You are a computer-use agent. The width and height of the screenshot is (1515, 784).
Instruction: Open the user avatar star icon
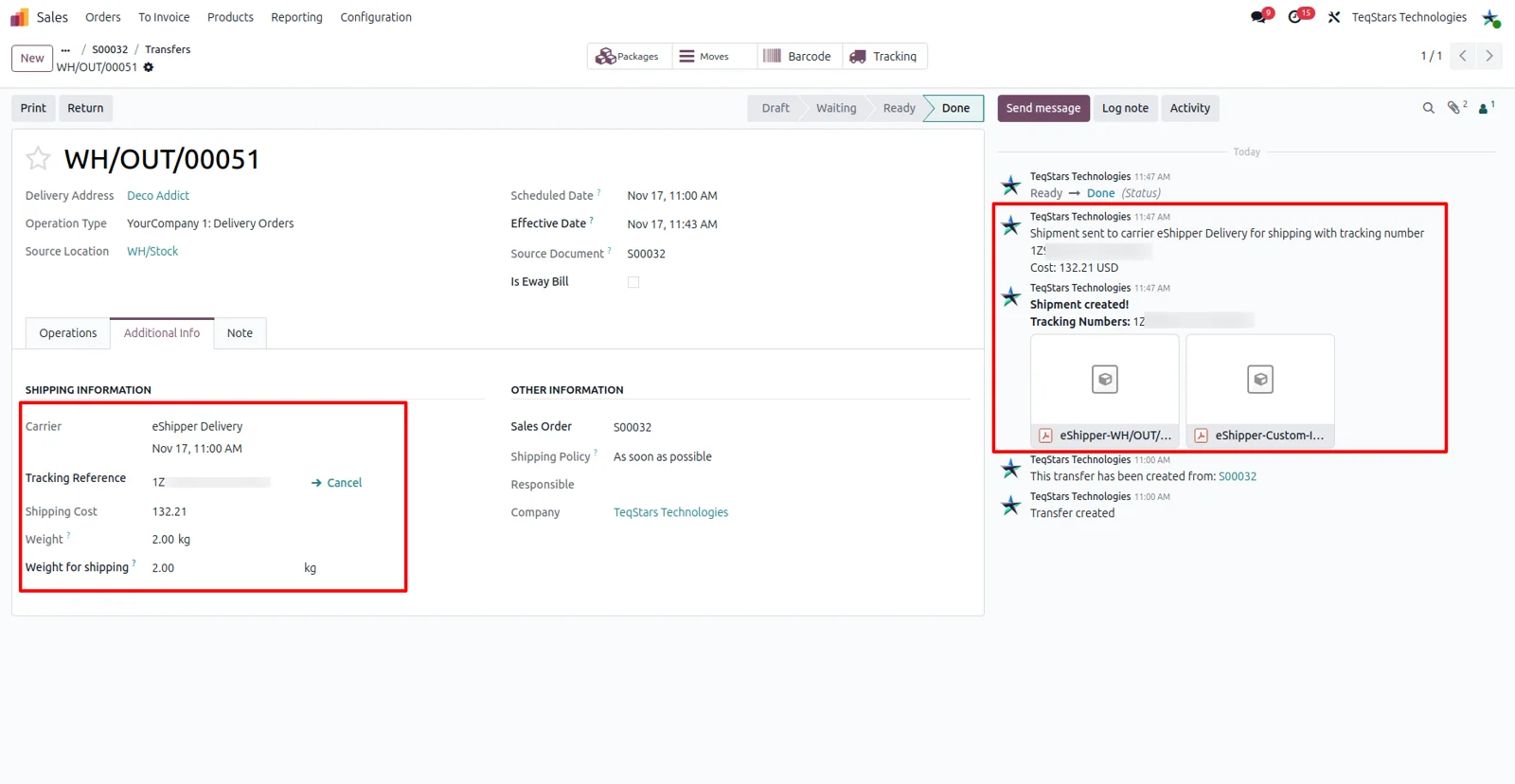pyautogui.click(x=1491, y=18)
